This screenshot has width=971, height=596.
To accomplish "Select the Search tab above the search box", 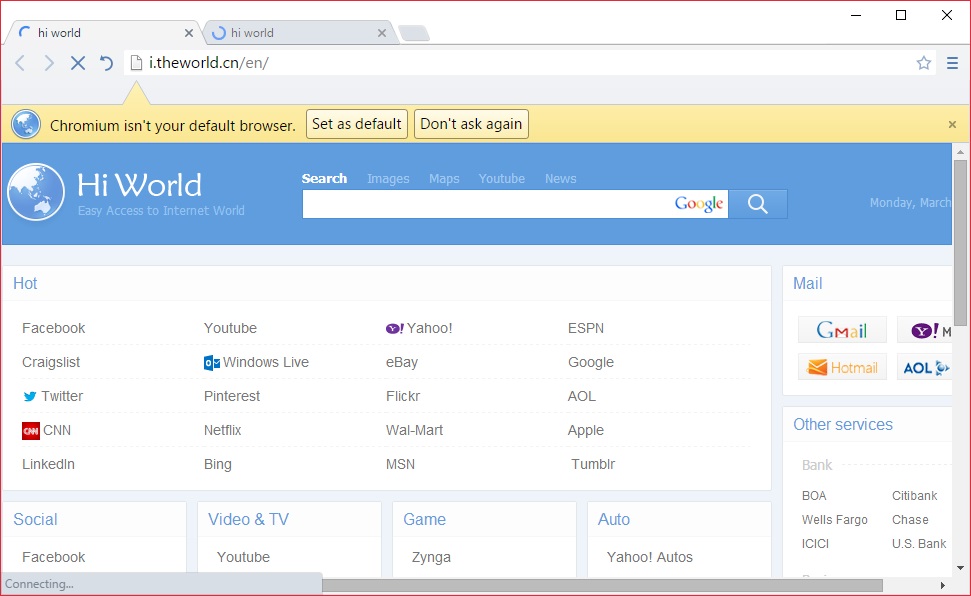I will (324, 178).
